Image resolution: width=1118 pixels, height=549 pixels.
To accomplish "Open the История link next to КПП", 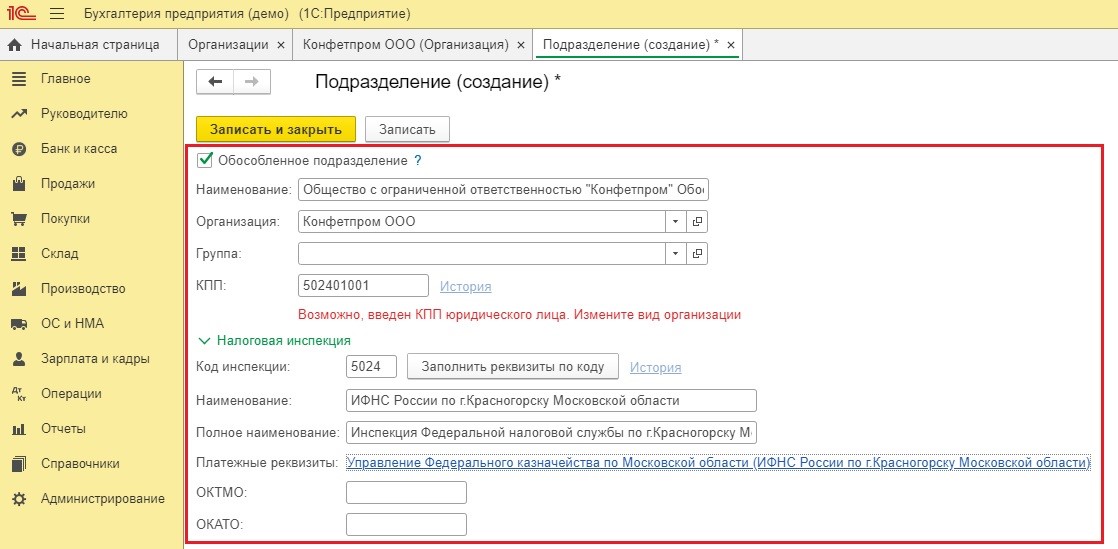I will click(465, 287).
